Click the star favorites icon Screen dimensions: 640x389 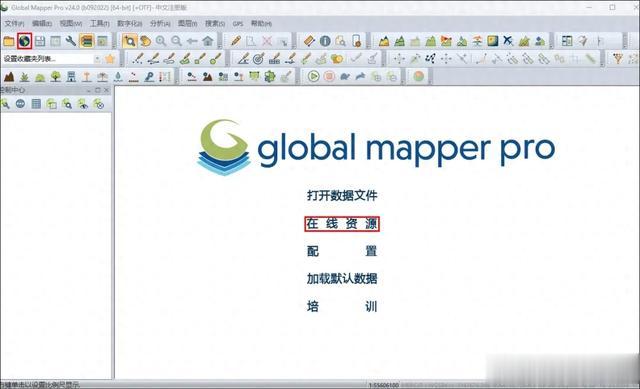tap(110, 59)
